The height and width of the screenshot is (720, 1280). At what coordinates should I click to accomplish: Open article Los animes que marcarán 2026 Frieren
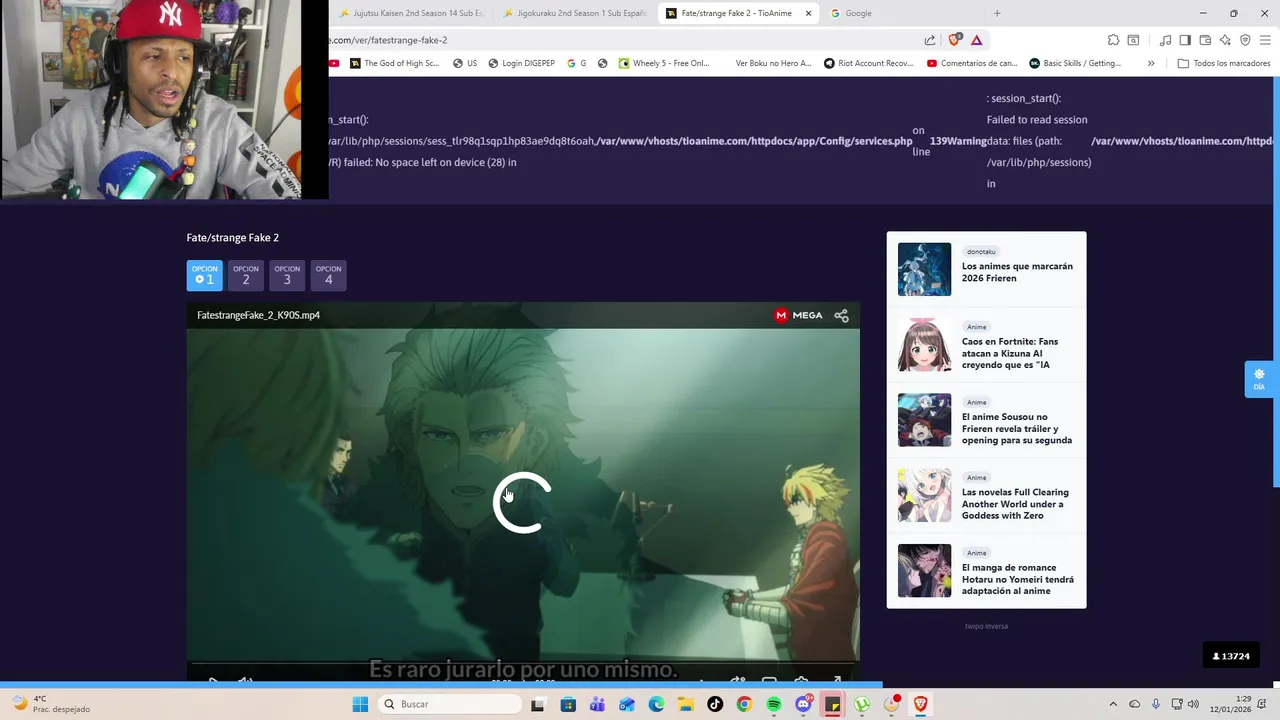click(x=1017, y=272)
